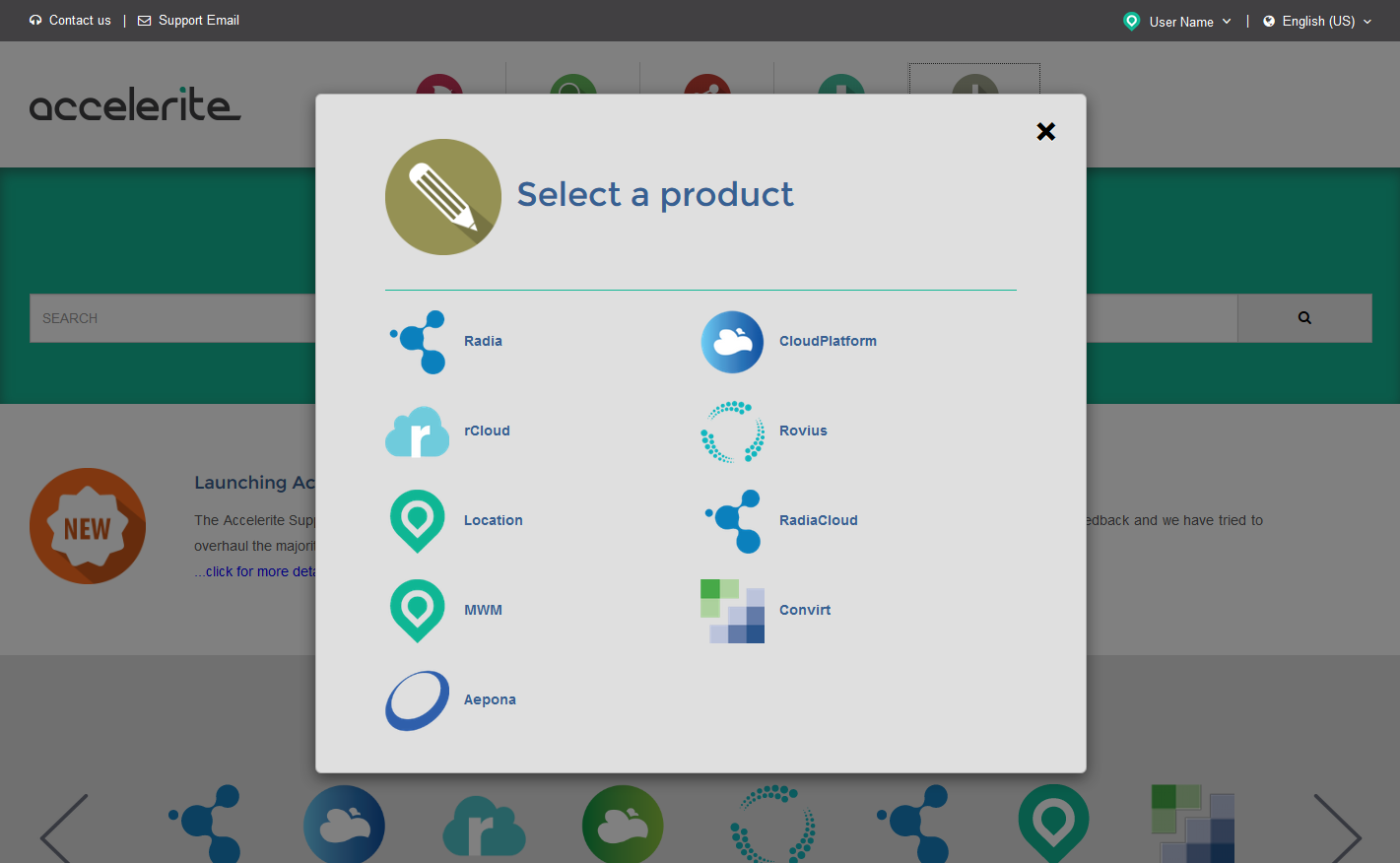Click the orange NEW badge icon

[x=88, y=526]
